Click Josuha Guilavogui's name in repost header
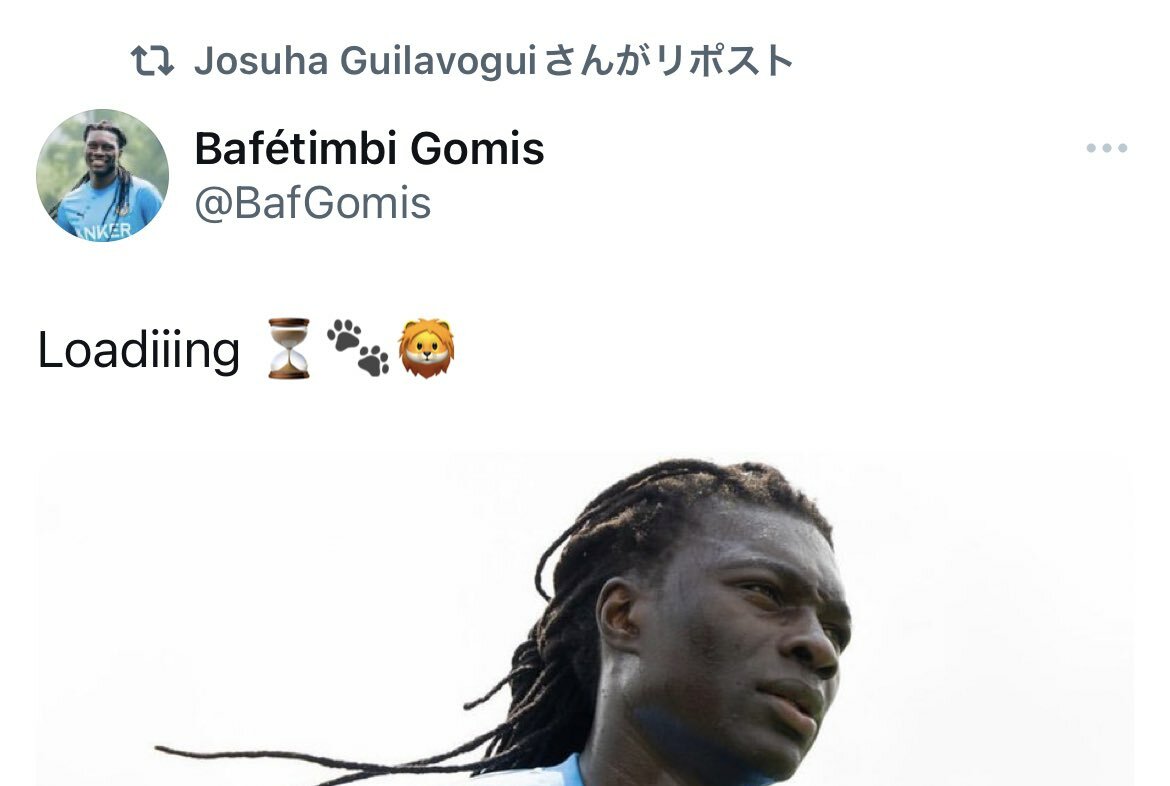Viewport: 1170px width, 786px height. coord(366,61)
